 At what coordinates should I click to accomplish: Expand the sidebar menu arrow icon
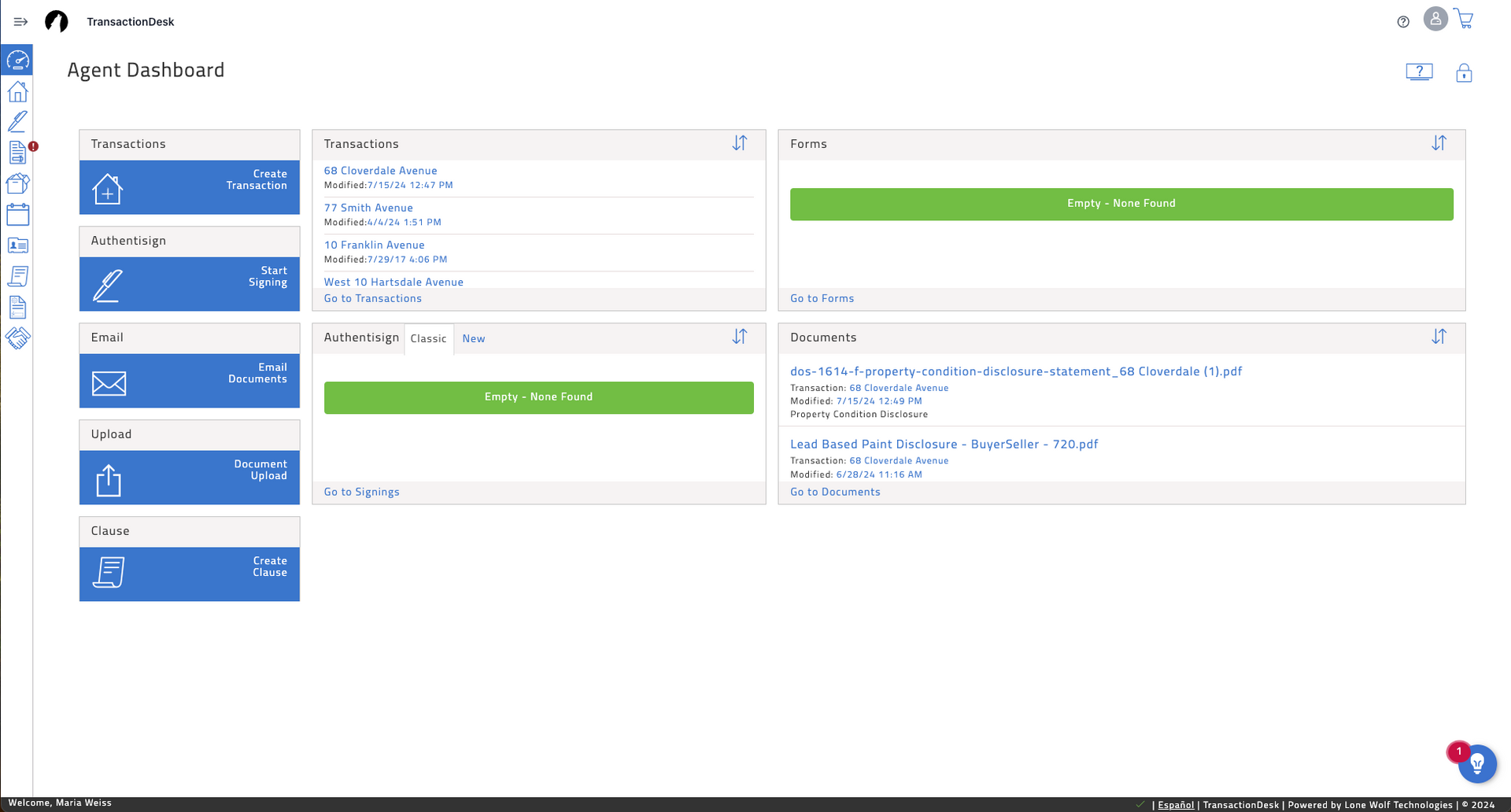pos(20,22)
